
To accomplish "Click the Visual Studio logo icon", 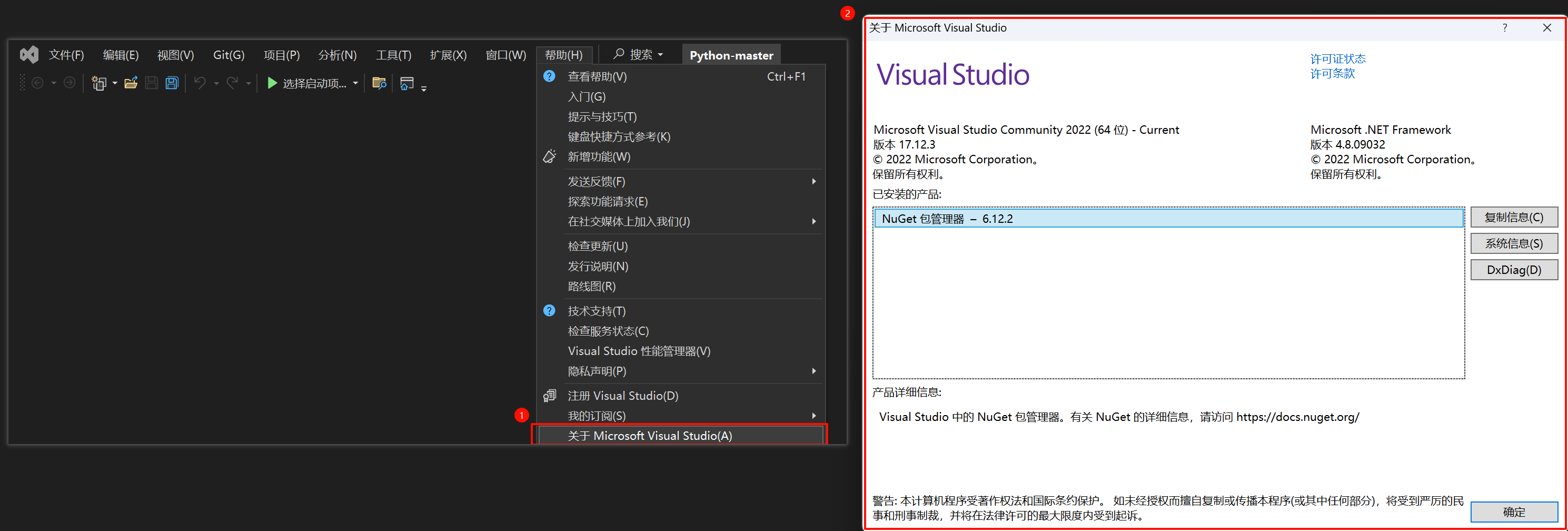I will pos(28,55).
